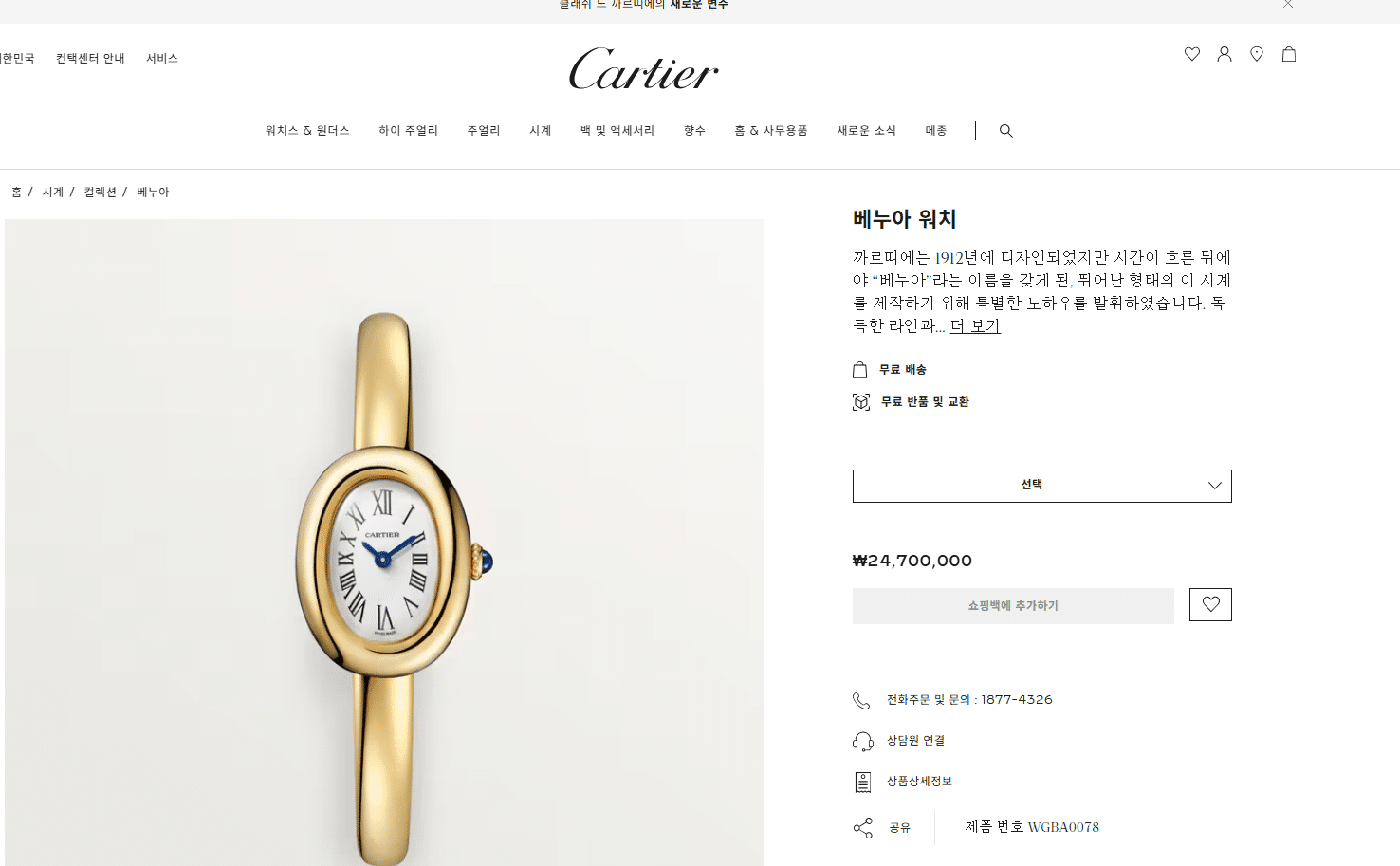Expand description with 더 보기 link
Screen dimensions: 1400x866
975,325
